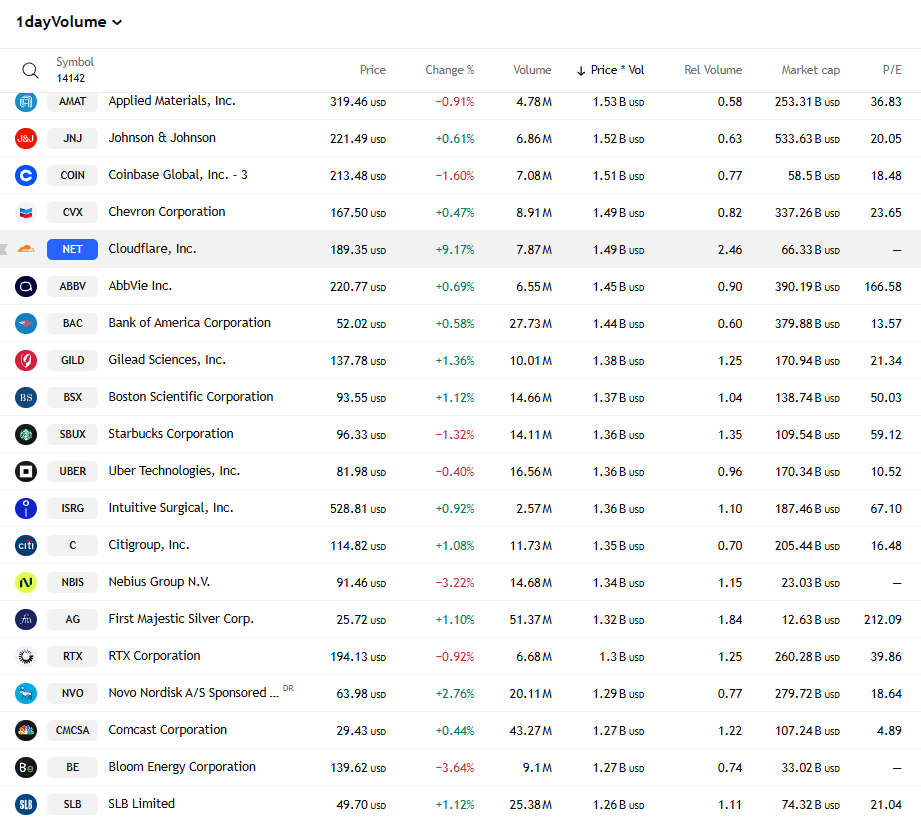Click the flag marker on Cloudflare row

click(4, 250)
